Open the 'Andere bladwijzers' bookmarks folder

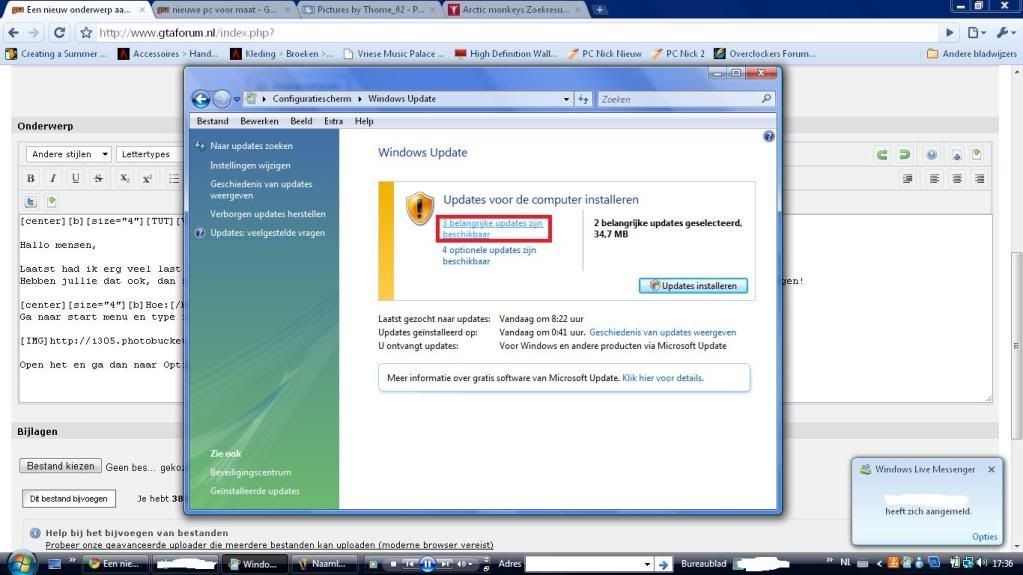coord(971,54)
